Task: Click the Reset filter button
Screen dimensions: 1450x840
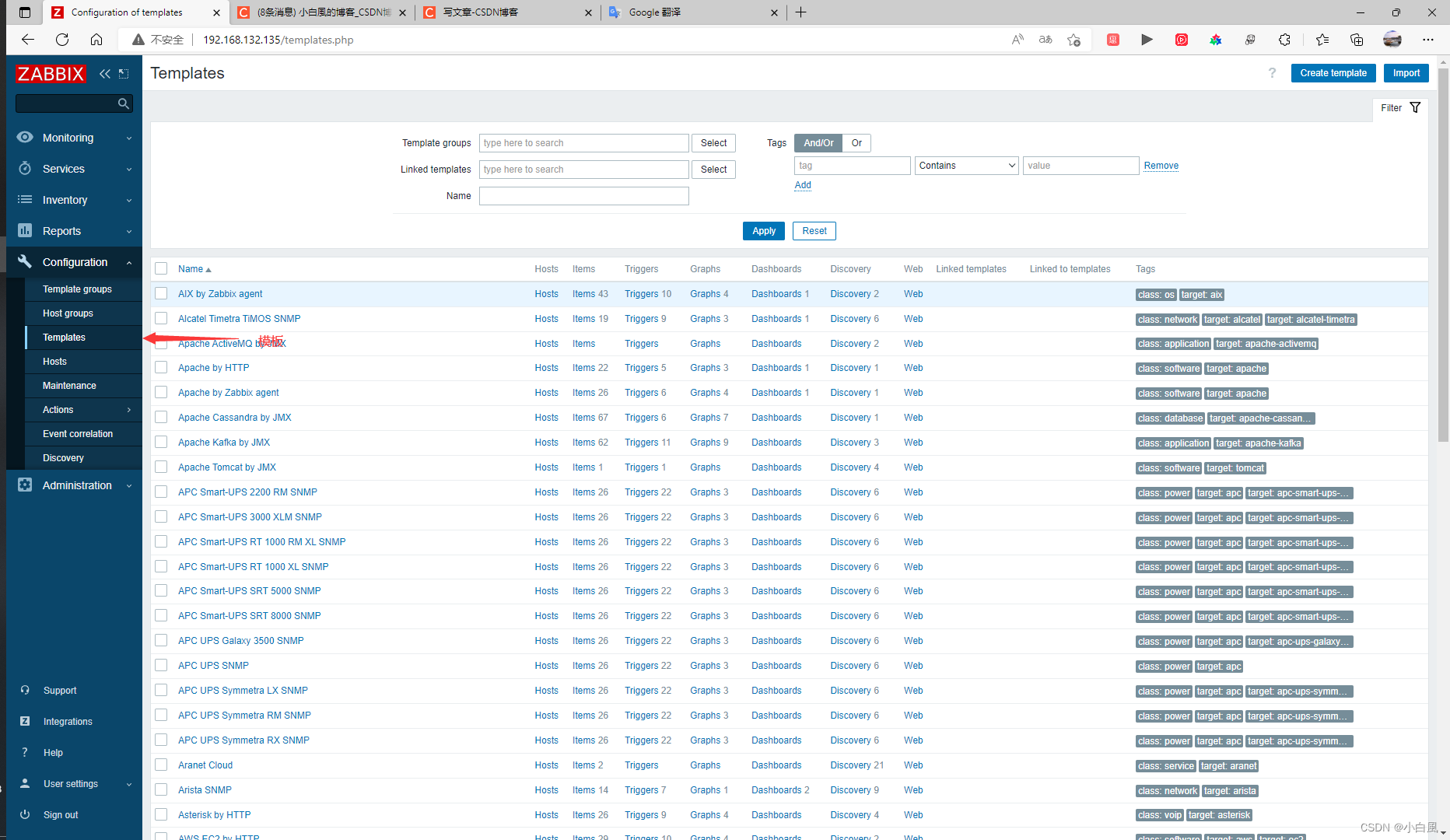Action: pyautogui.click(x=814, y=231)
